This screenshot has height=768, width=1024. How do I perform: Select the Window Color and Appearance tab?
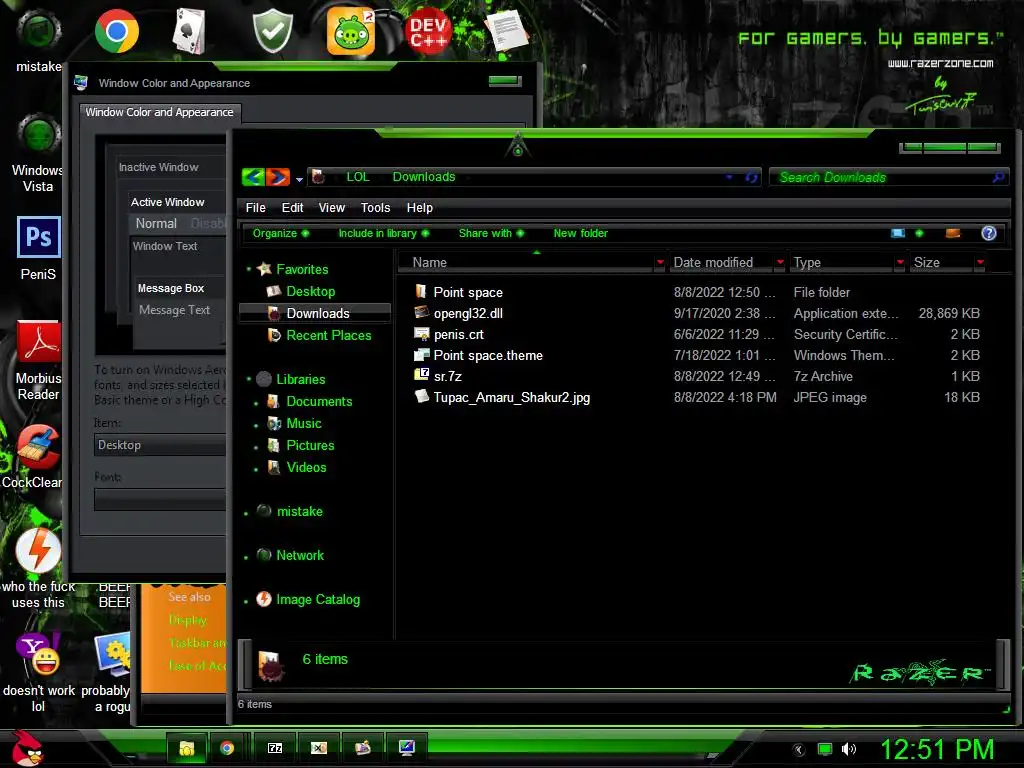coord(160,112)
